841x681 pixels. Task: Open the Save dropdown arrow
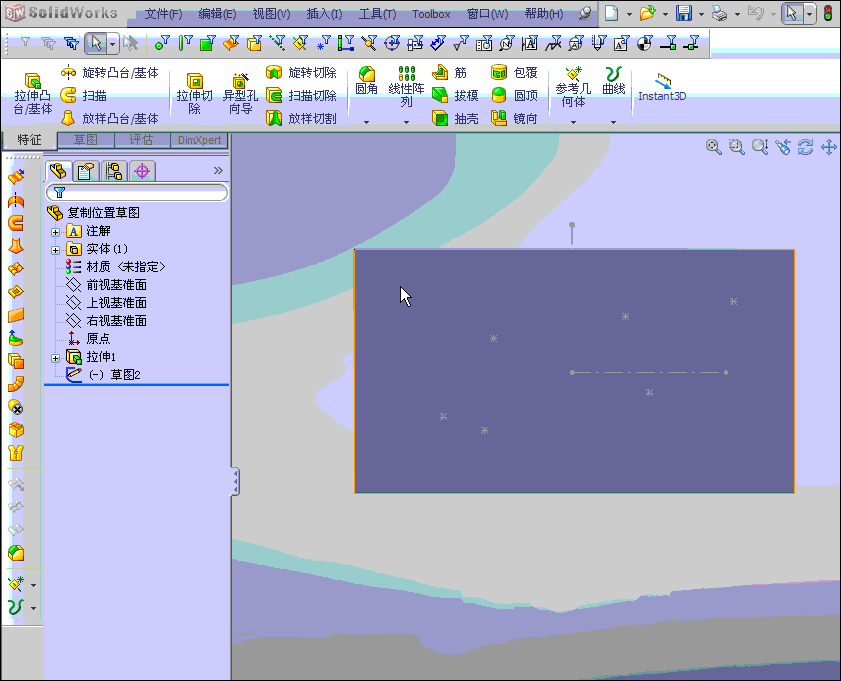[x=701, y=14]
